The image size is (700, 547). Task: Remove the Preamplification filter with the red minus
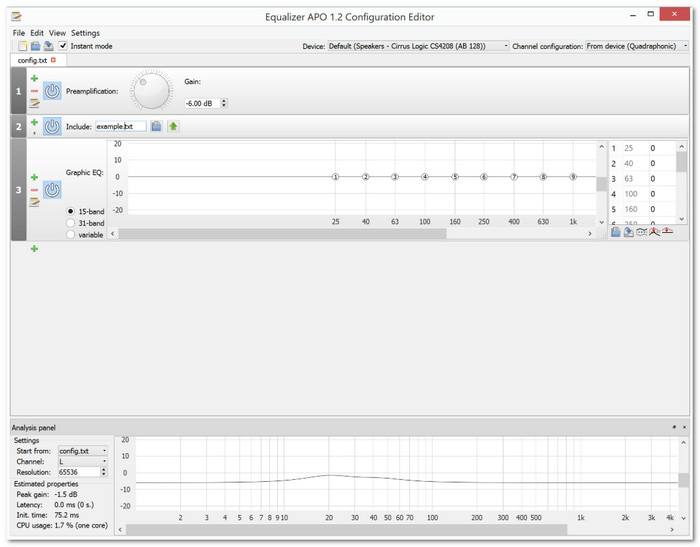point(34,91)
